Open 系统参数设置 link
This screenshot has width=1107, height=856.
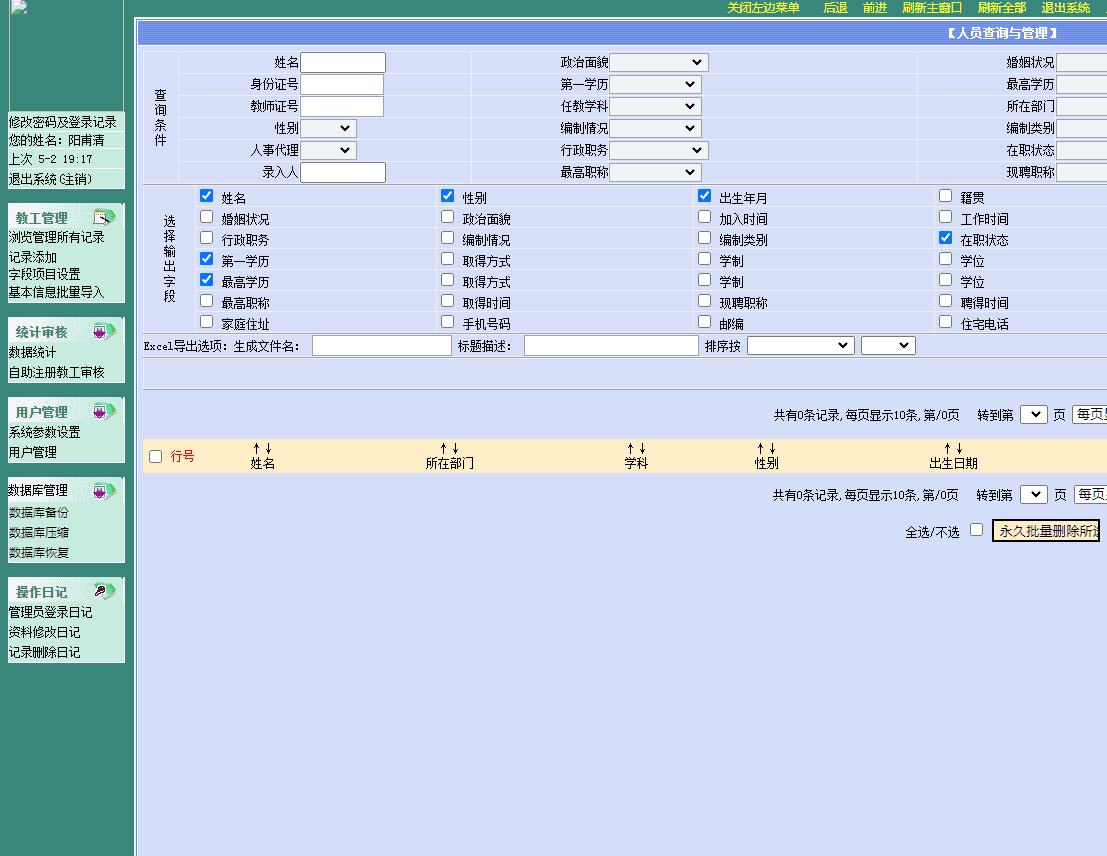pyautogui.click(x=44, y=432)
